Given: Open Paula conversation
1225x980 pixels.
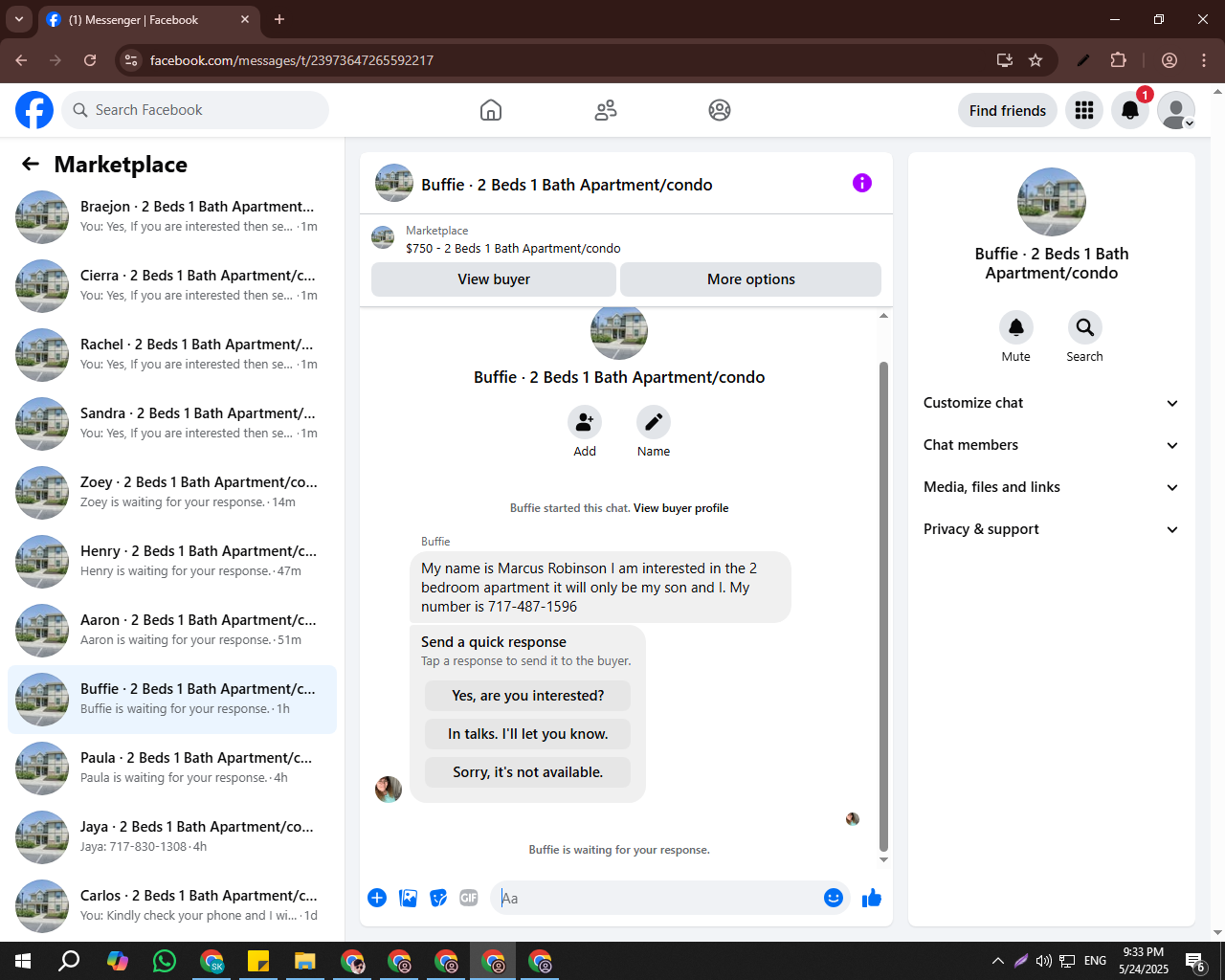Looking at the screenshot, I should [172, 768].
